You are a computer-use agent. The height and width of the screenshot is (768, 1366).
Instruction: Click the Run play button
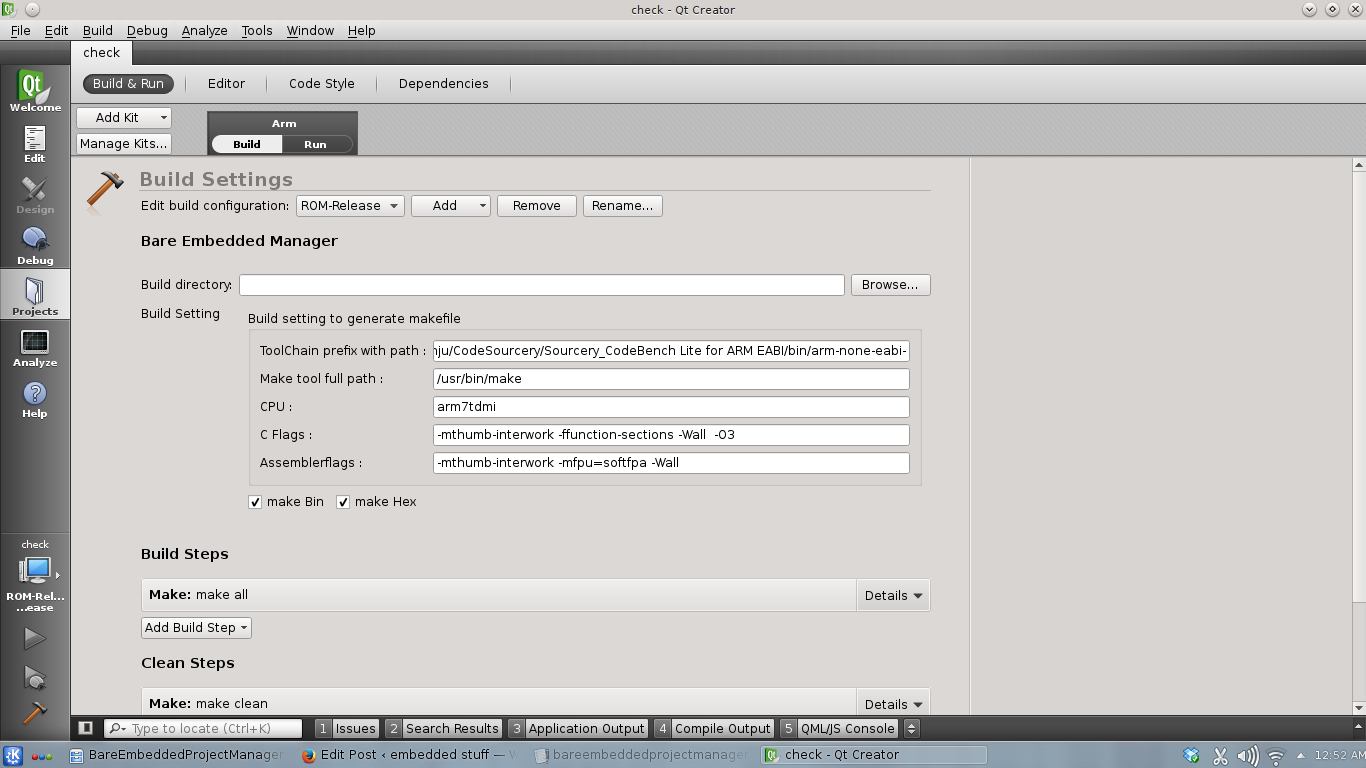(35, 638)
